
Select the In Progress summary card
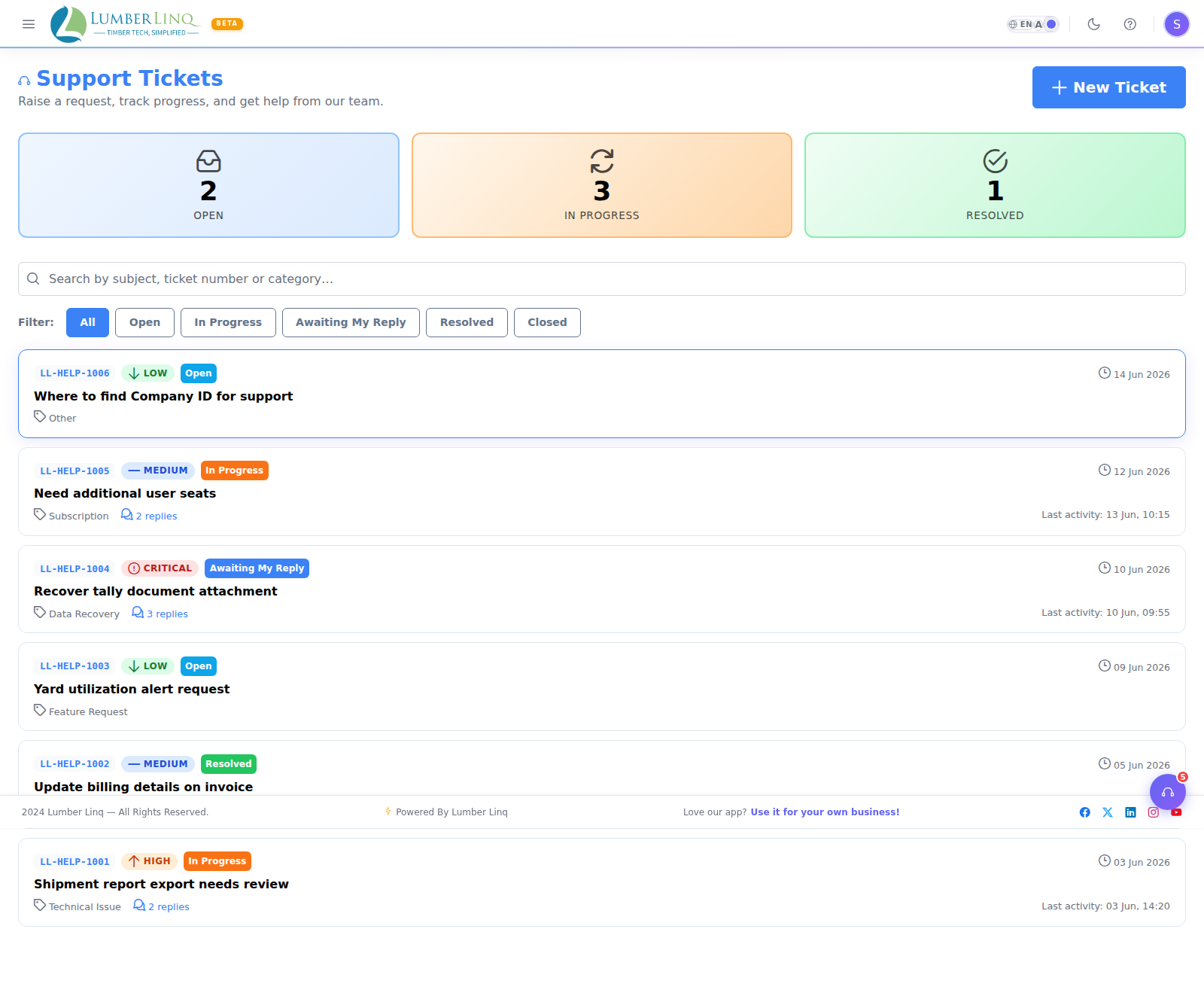[602, 185]
